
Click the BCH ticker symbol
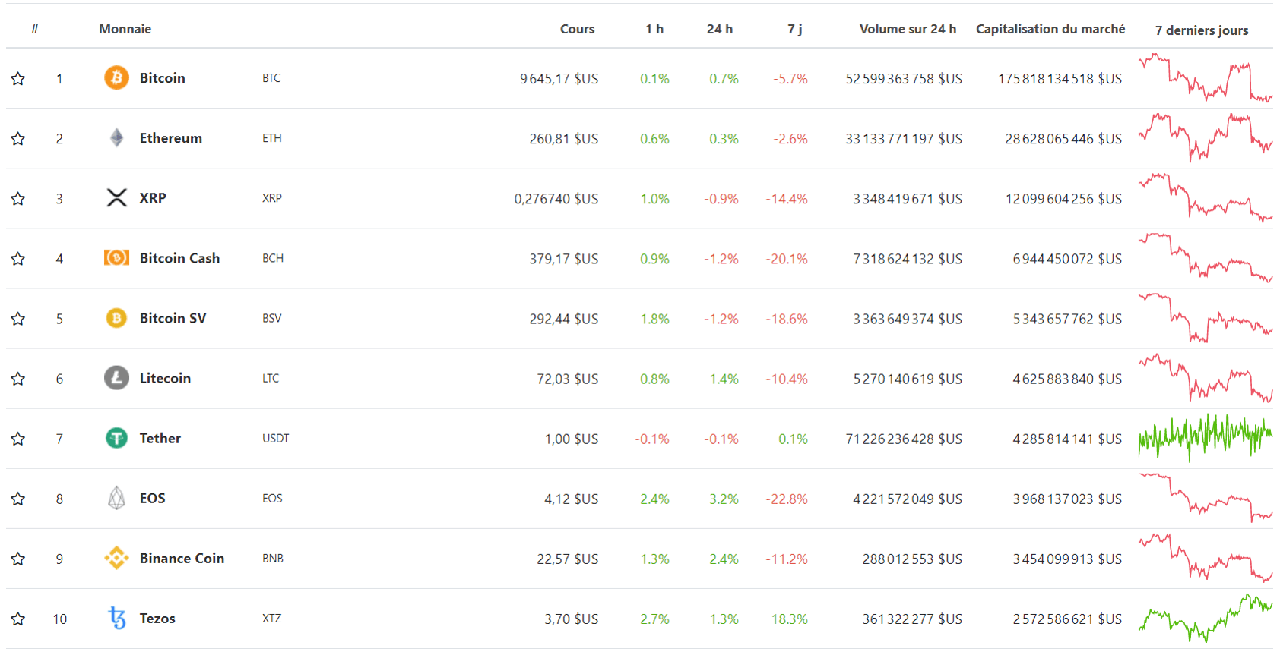click(x=273, y=258)
